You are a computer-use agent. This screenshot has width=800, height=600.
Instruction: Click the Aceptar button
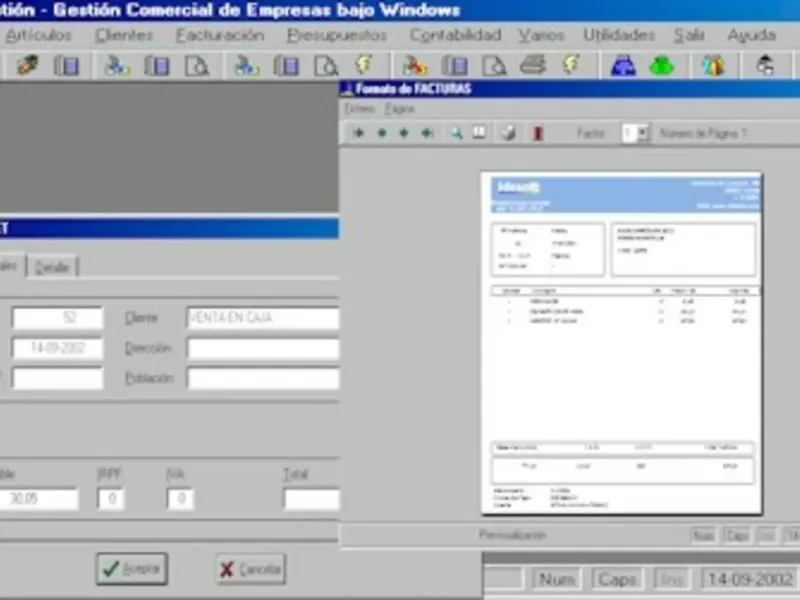tap(132, 569)
